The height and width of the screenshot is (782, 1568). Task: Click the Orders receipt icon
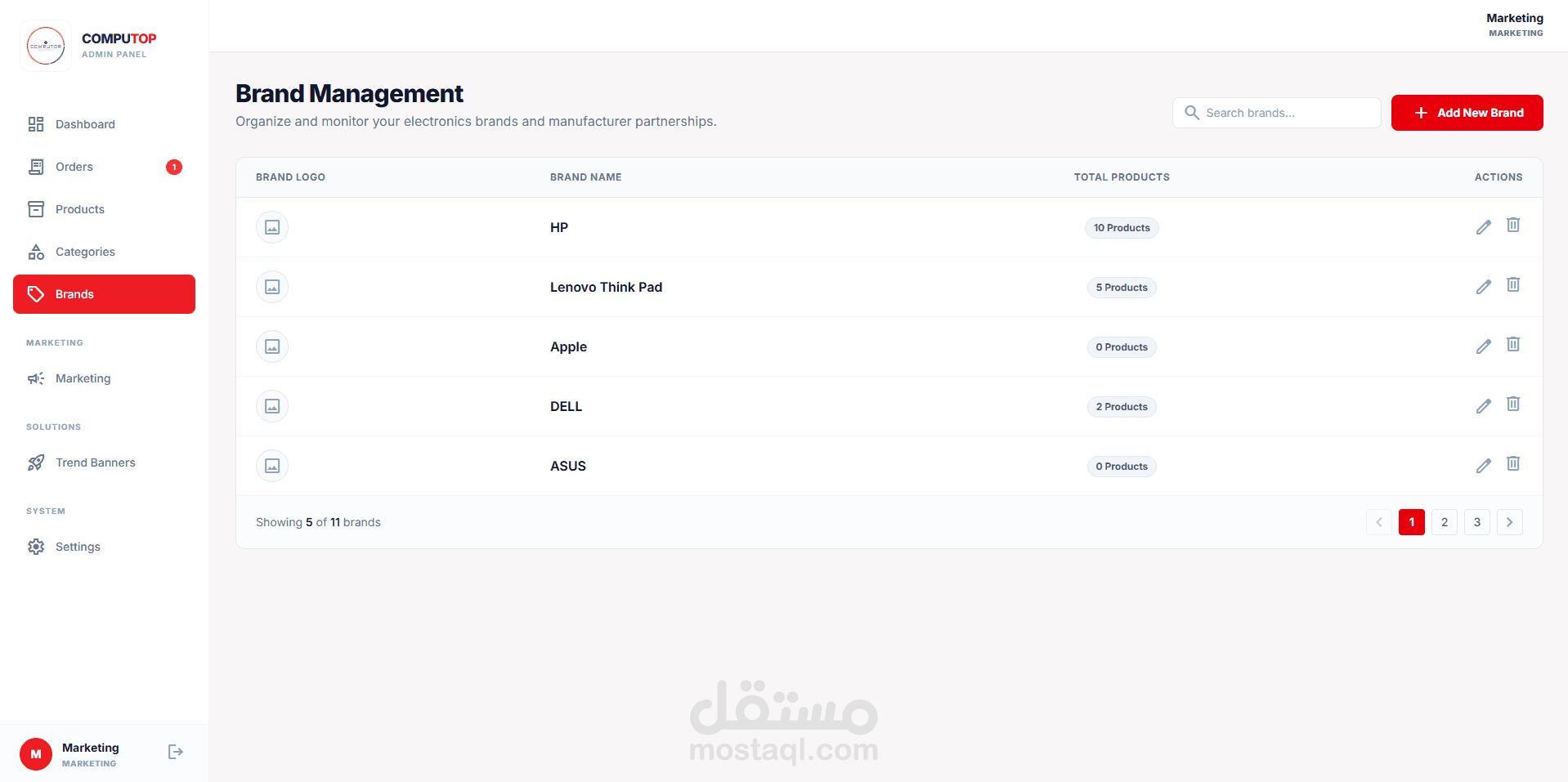[x=36, y=167]
